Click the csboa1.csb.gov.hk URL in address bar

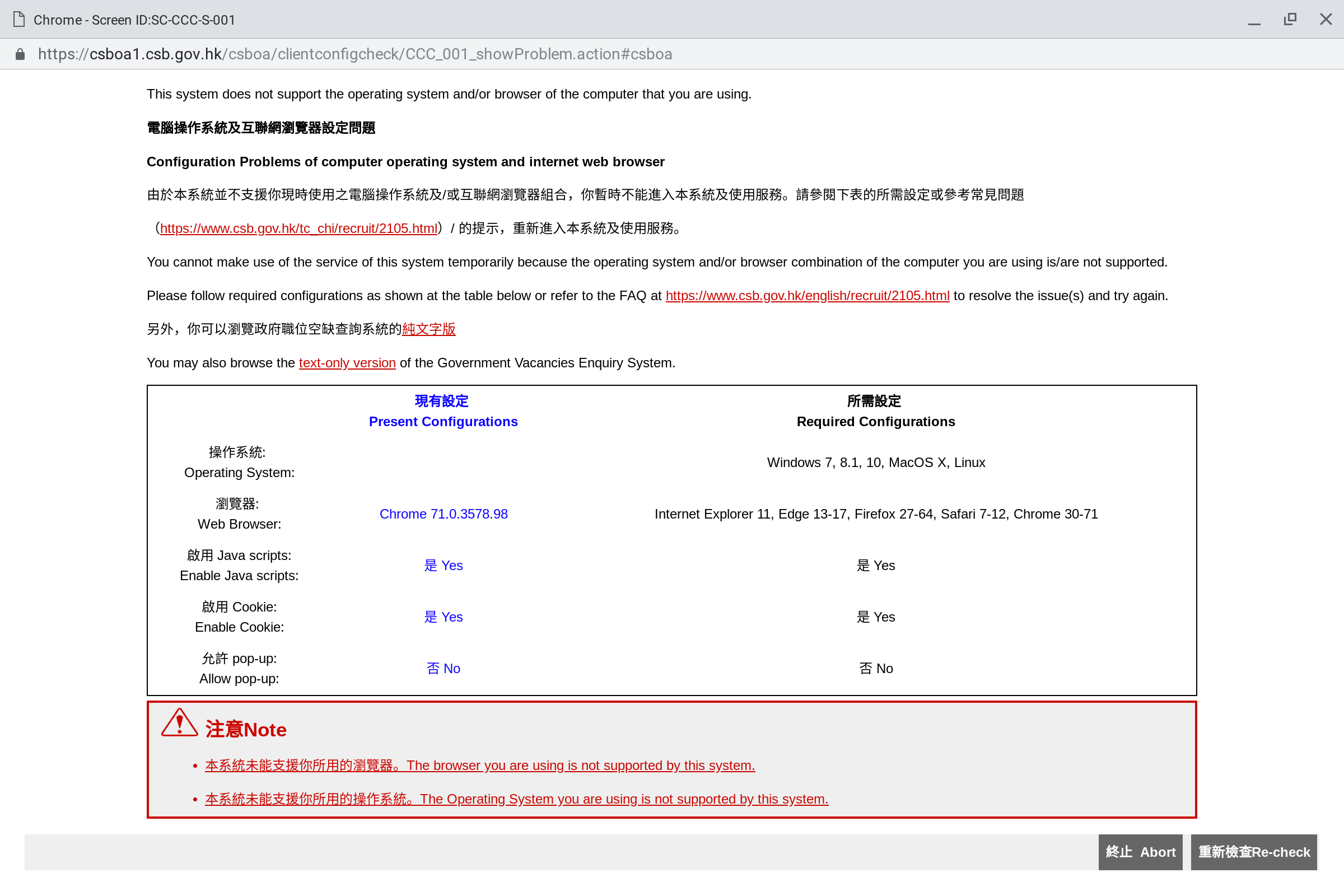point(355,54)
